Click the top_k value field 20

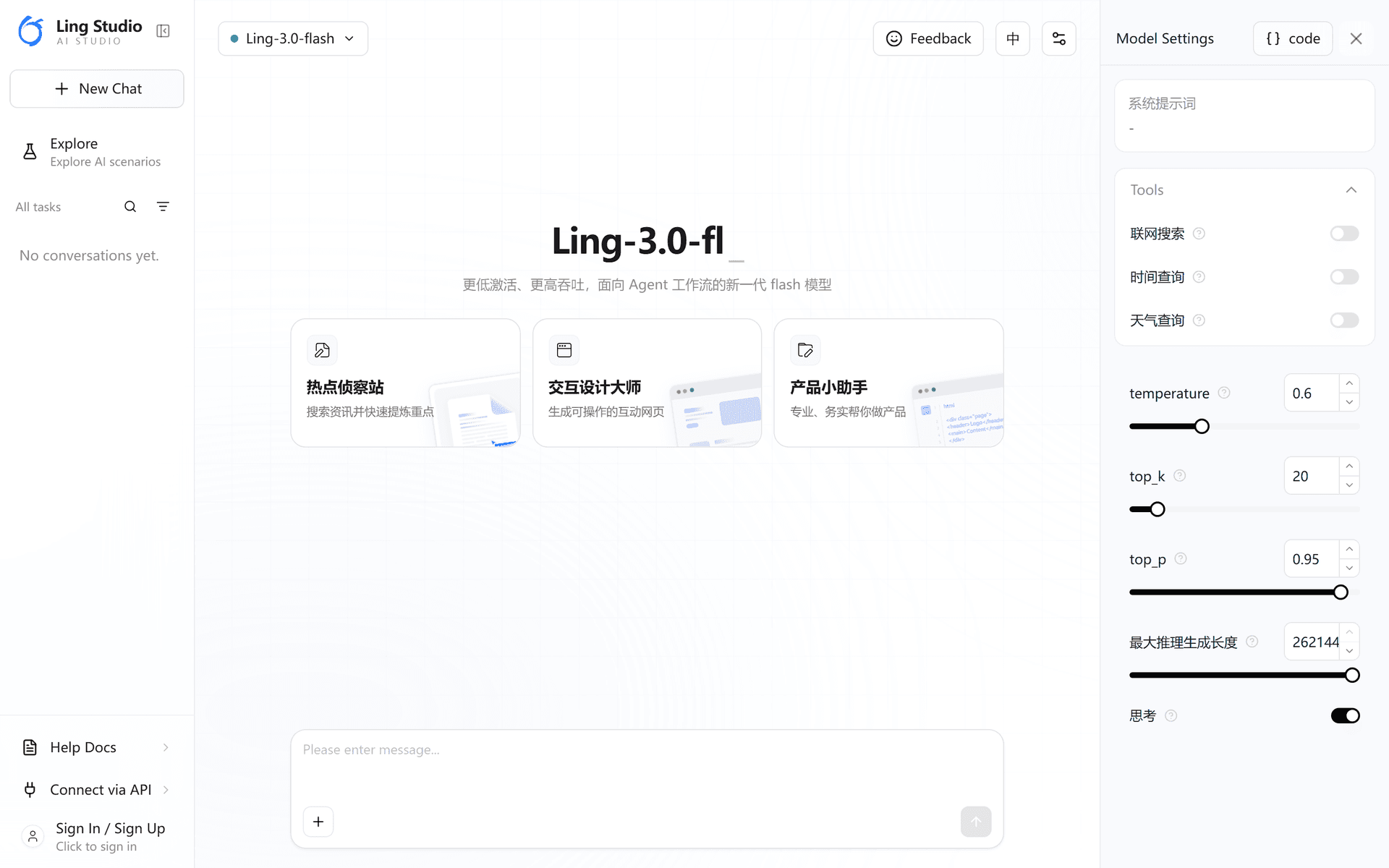(x=1312, y=476)
